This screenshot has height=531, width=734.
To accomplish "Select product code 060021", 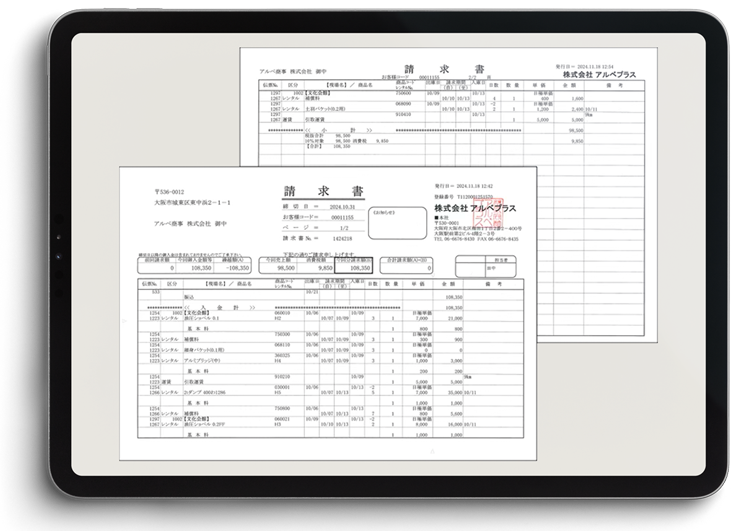I will click(x=282, y=419).
